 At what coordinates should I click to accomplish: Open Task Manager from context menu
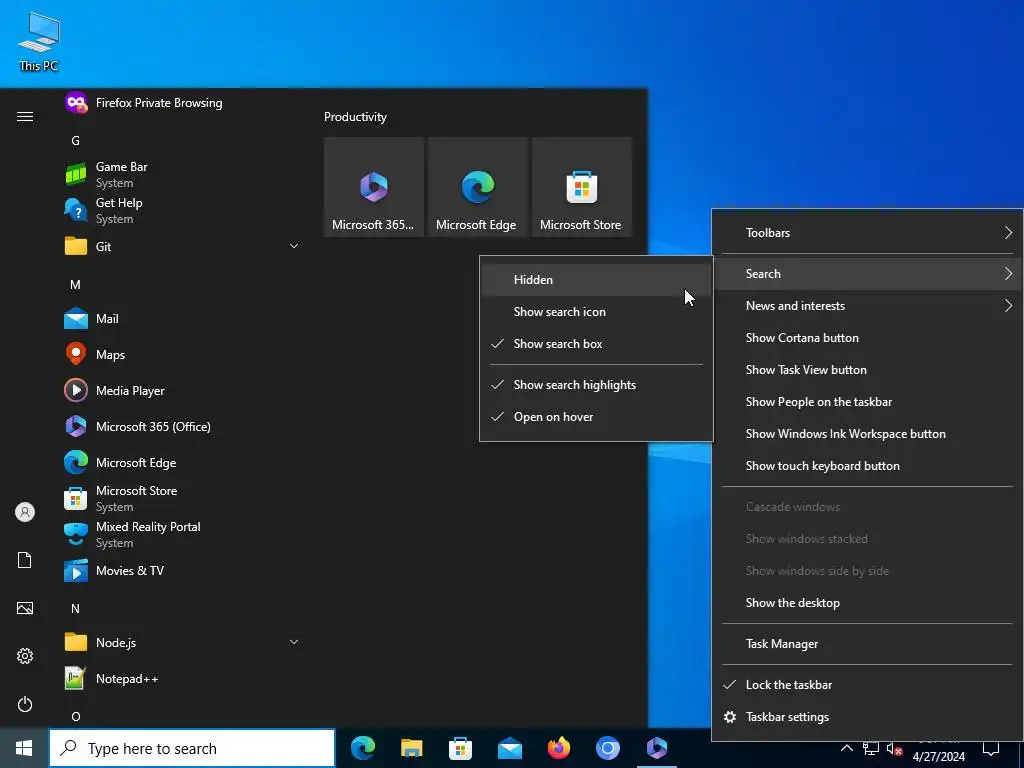pyautogui.click(x=867, y=644)
